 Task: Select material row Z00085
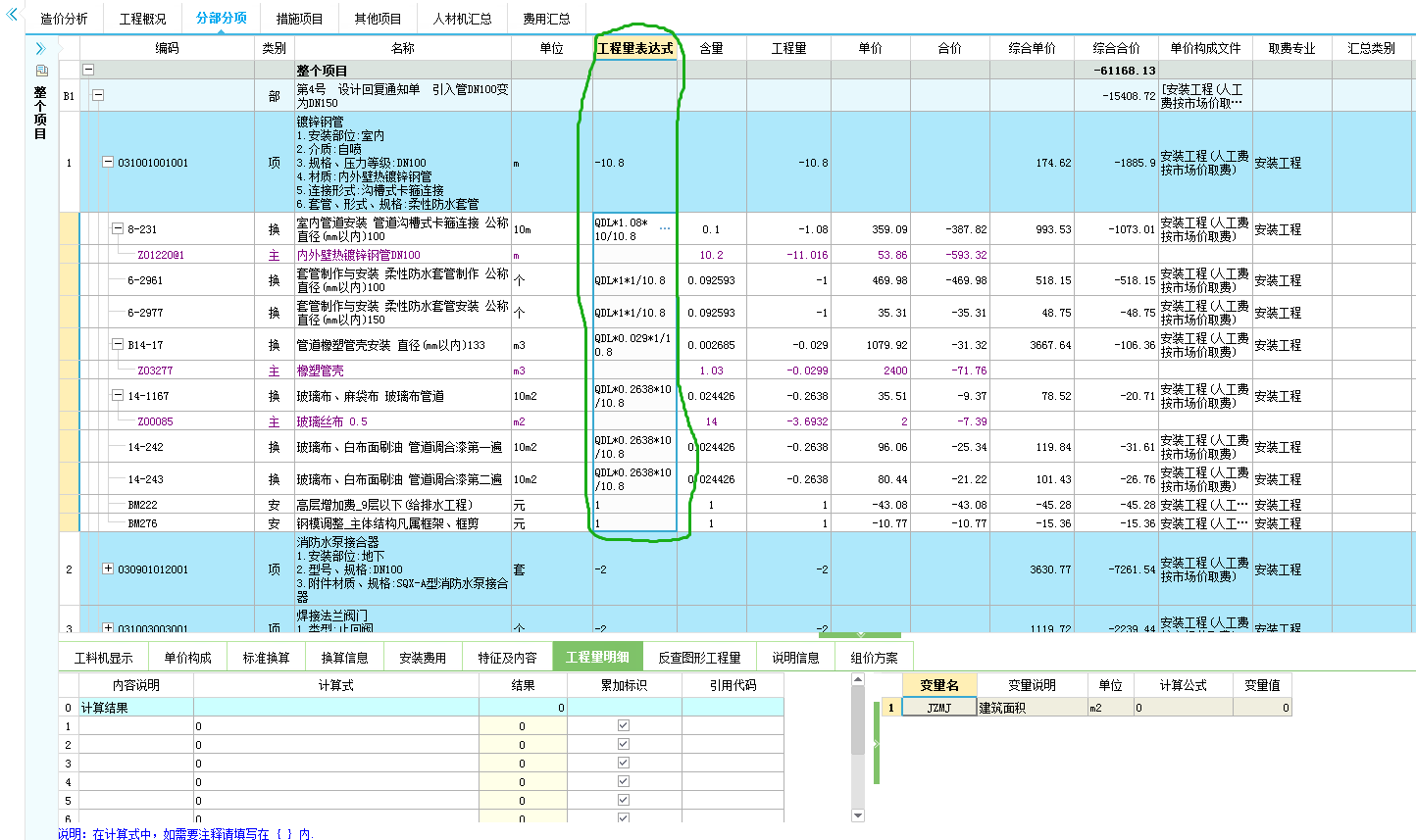155,421
